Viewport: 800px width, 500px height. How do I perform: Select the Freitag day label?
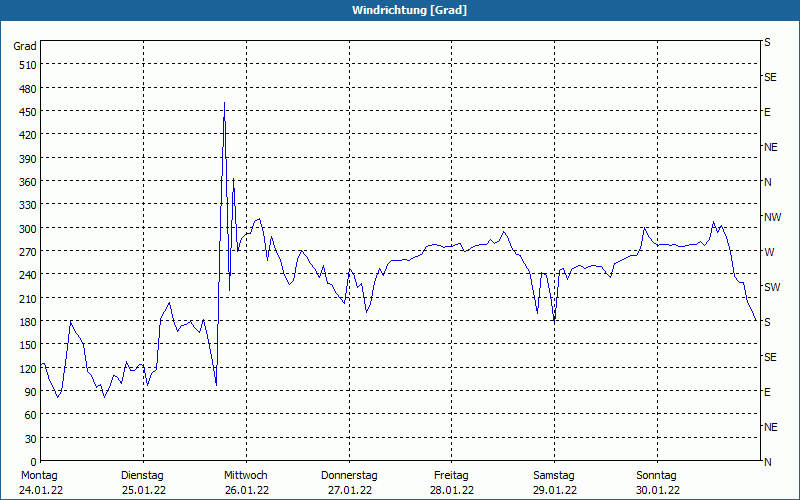(x=452, y=475)
